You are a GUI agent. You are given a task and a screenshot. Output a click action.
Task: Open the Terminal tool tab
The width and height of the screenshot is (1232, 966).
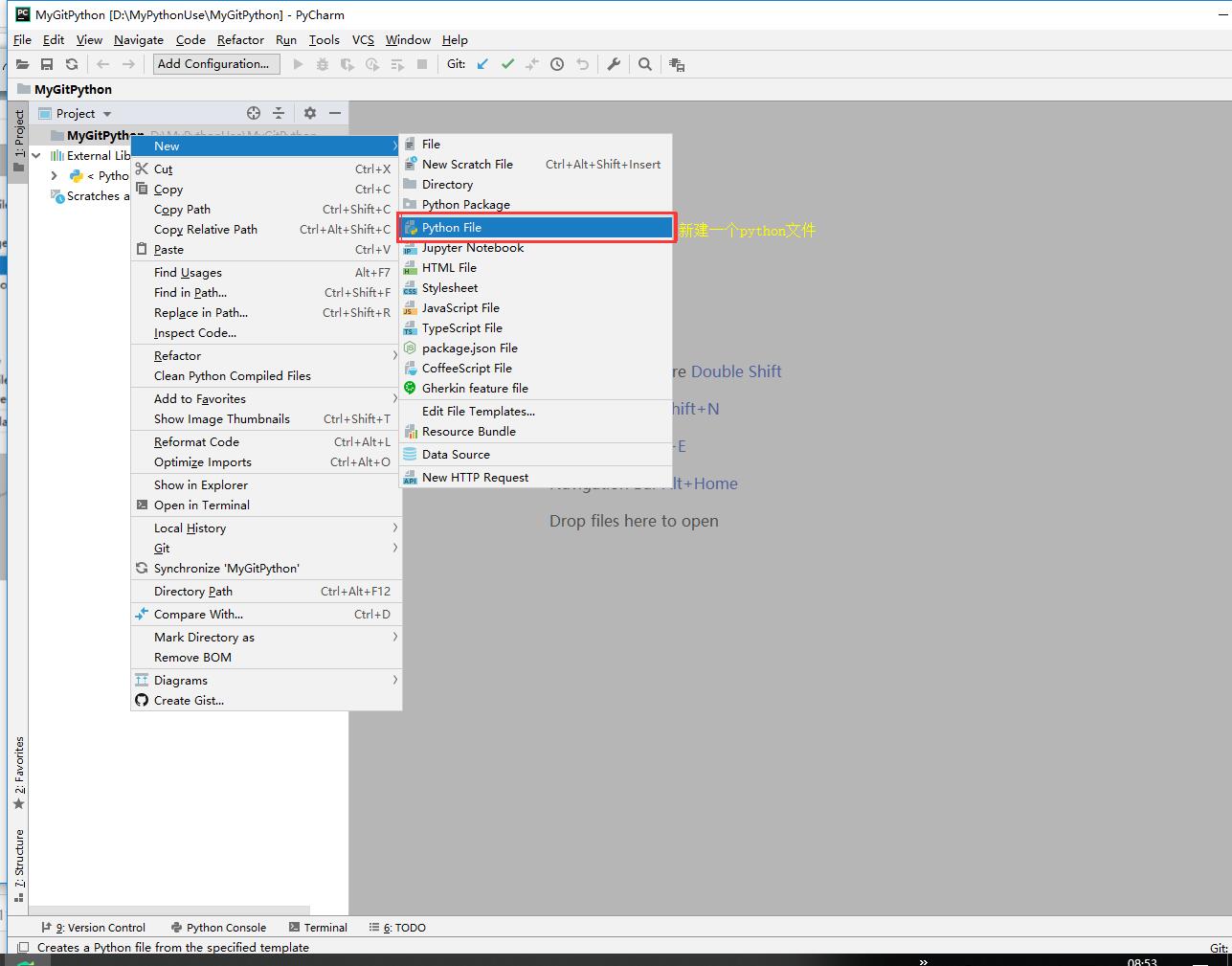pyautogui.click(x=318, y=928)
